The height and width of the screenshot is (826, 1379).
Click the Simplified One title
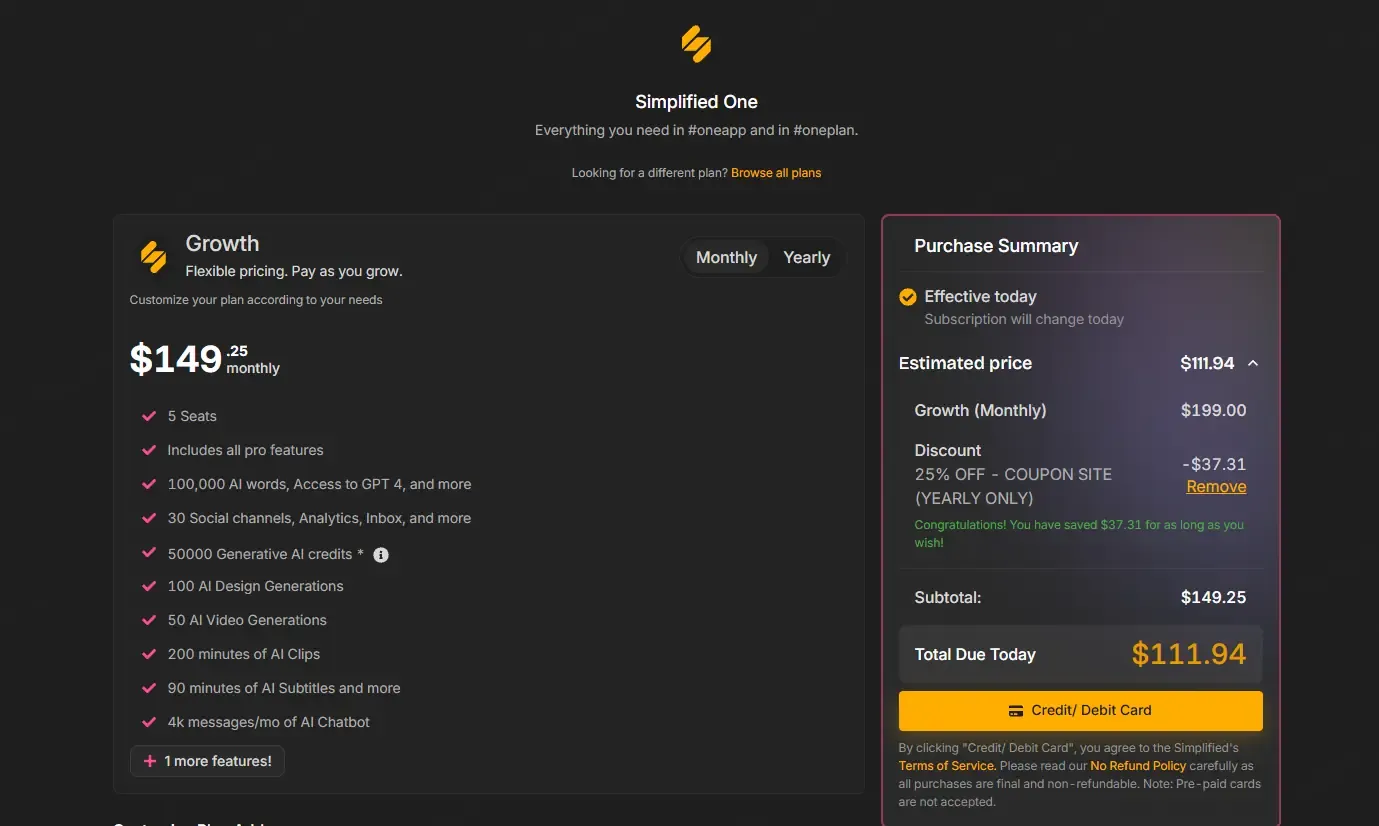tap(696, 102)
